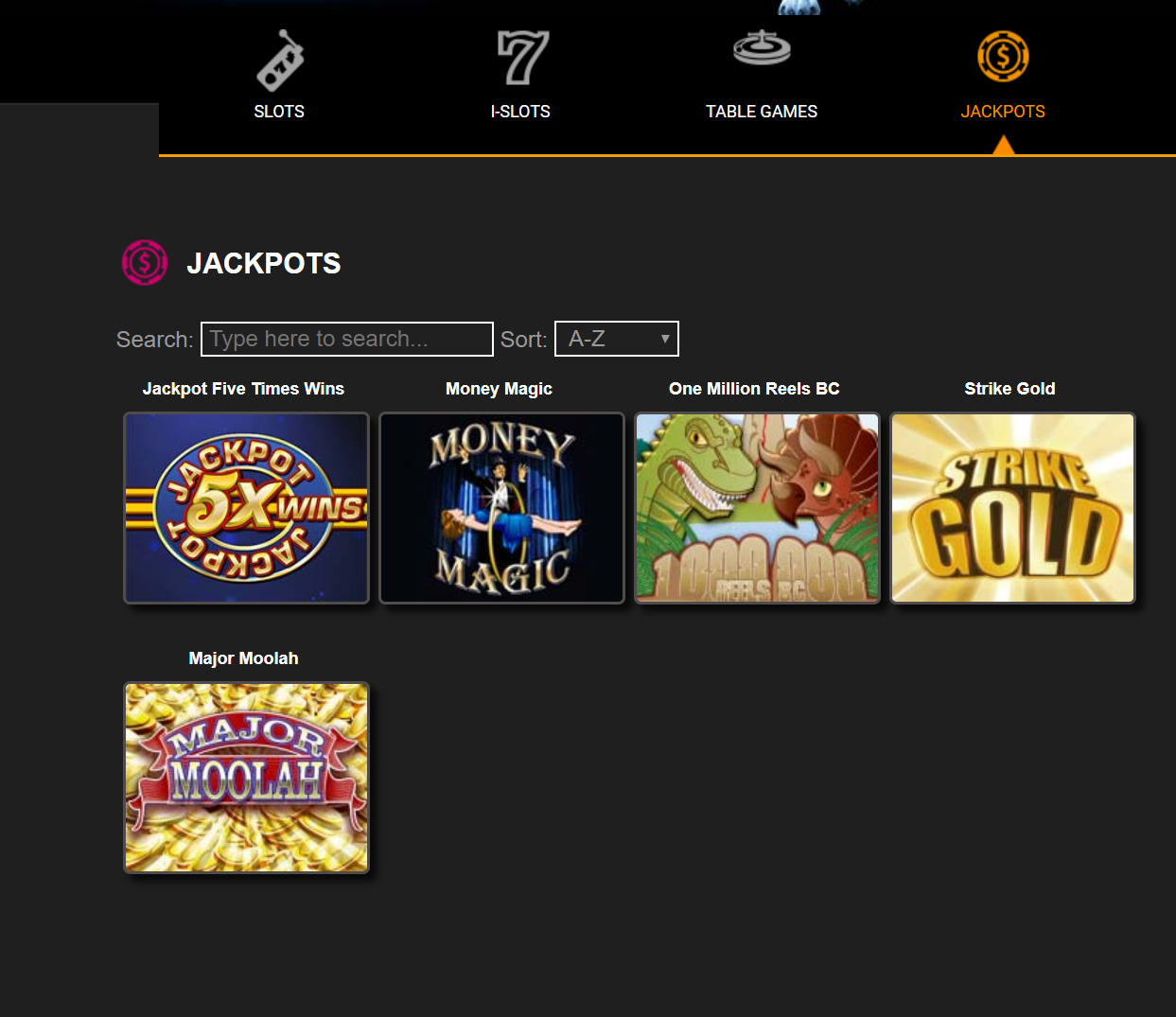Play the One Million Reels BC thumbnail
1176x1017 pixels.
pos(757,508)
